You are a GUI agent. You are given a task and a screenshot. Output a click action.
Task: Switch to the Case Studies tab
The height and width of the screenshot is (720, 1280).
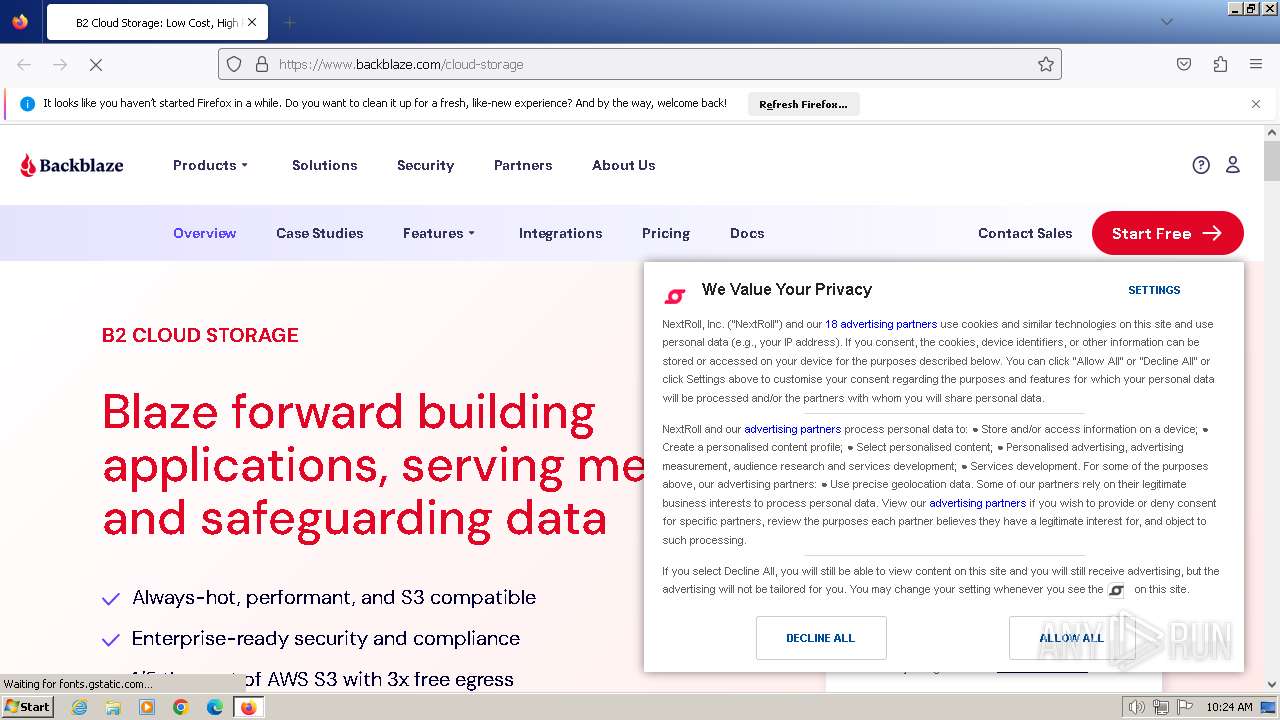tap(320, 233)
